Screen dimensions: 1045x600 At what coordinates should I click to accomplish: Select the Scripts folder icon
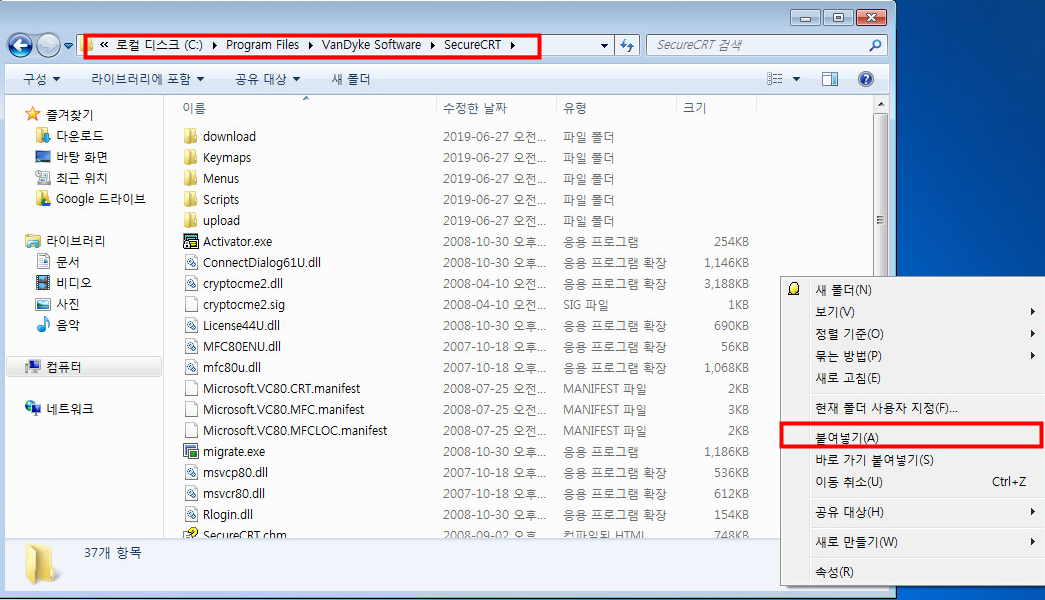click(x=191, y=199)
